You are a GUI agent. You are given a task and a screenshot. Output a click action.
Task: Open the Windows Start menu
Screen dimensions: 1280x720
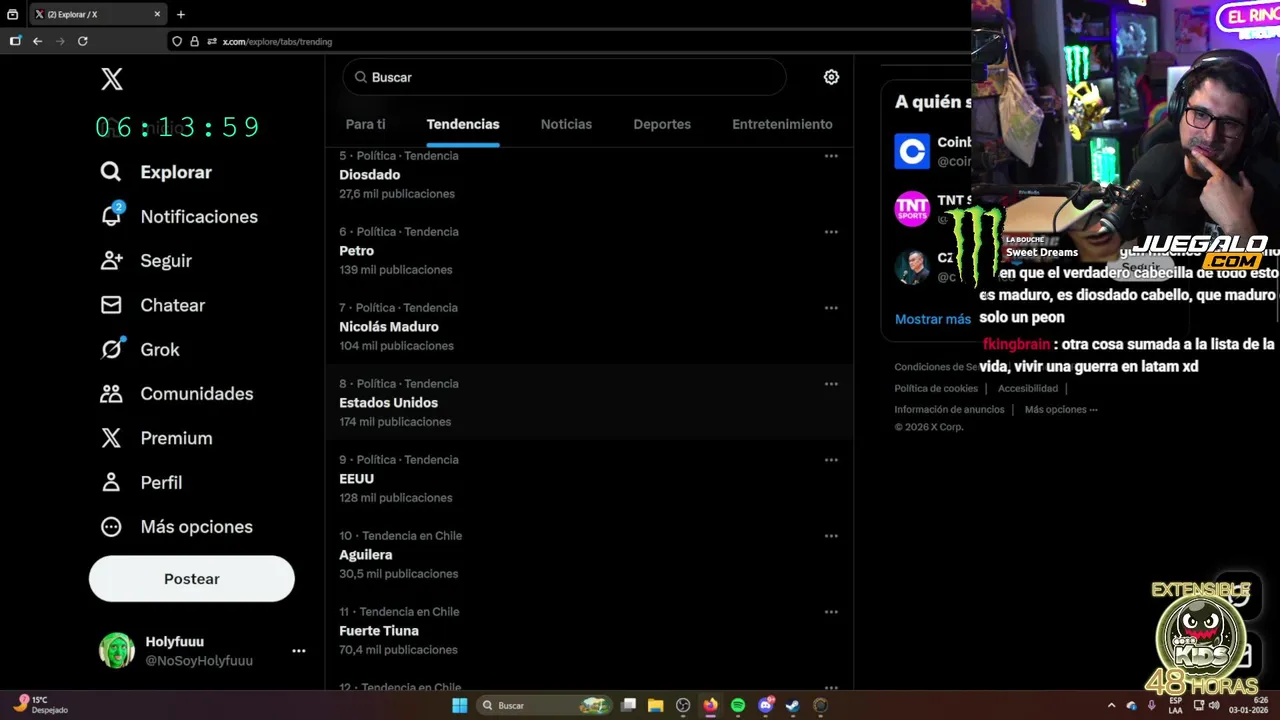[x=459, y=705]
